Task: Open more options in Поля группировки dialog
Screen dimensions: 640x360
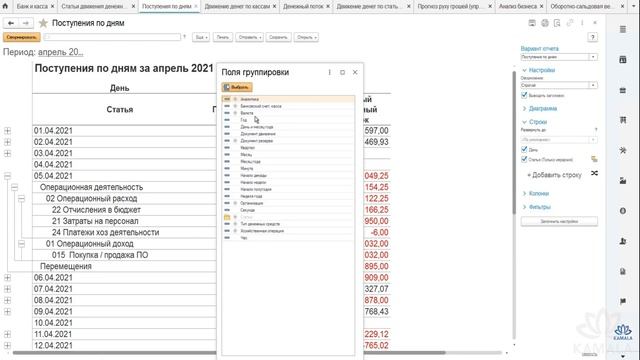Action: pos(329,72)
